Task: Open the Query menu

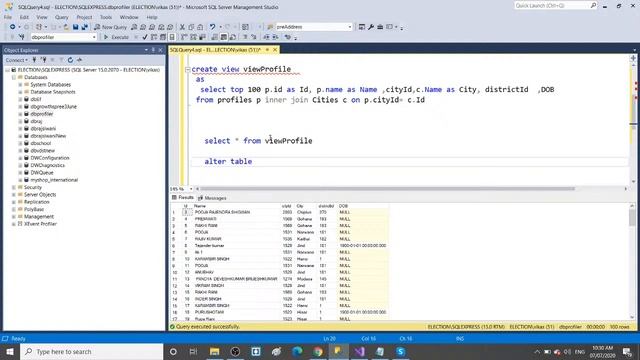Action: pyautogui.click(x=62, y=17)
